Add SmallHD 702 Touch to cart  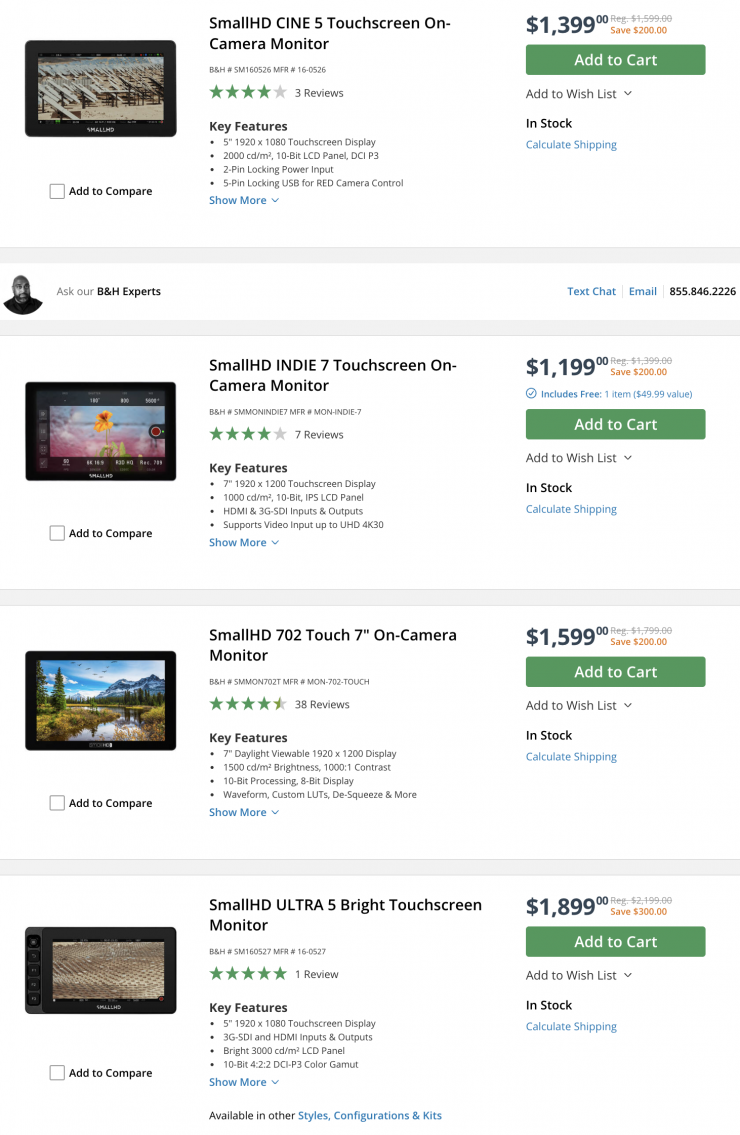coord(615,672)
